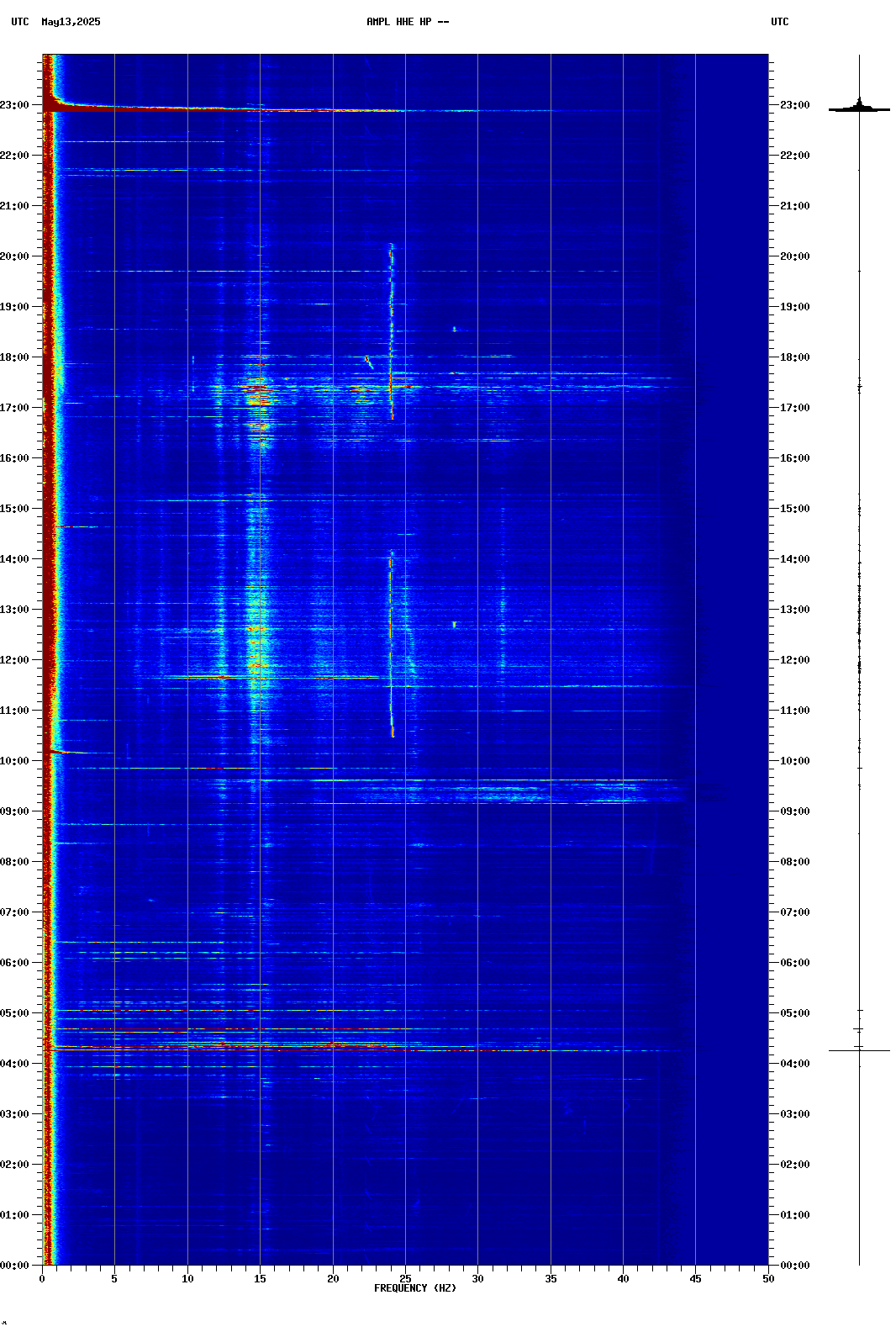Click 02:00 on the right time axis

pyautogui.click(x=795, y=1165)
